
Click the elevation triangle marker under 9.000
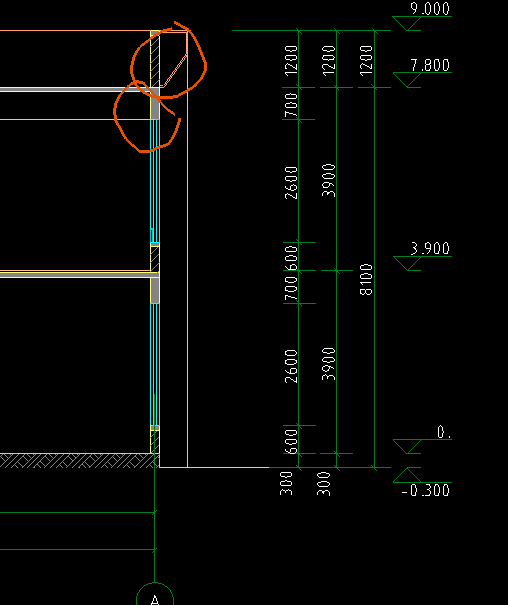coord(407,23)
